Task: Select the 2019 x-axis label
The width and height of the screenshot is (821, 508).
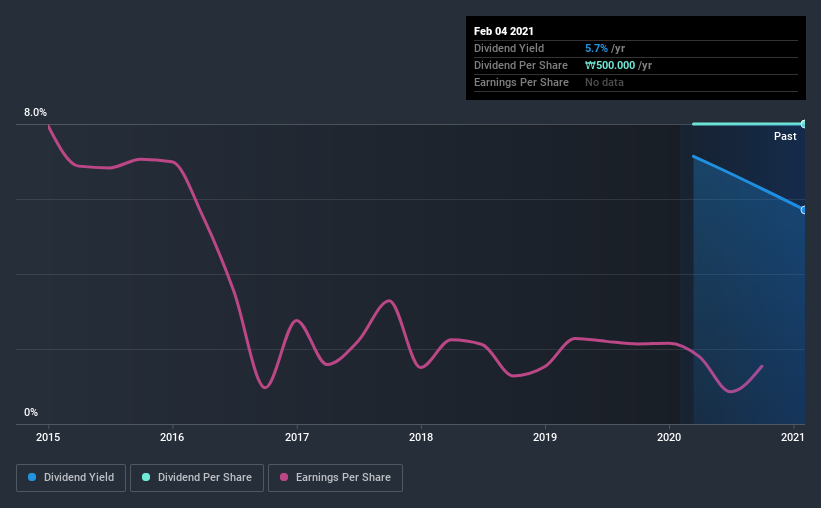Action: (x=545, y=437)
